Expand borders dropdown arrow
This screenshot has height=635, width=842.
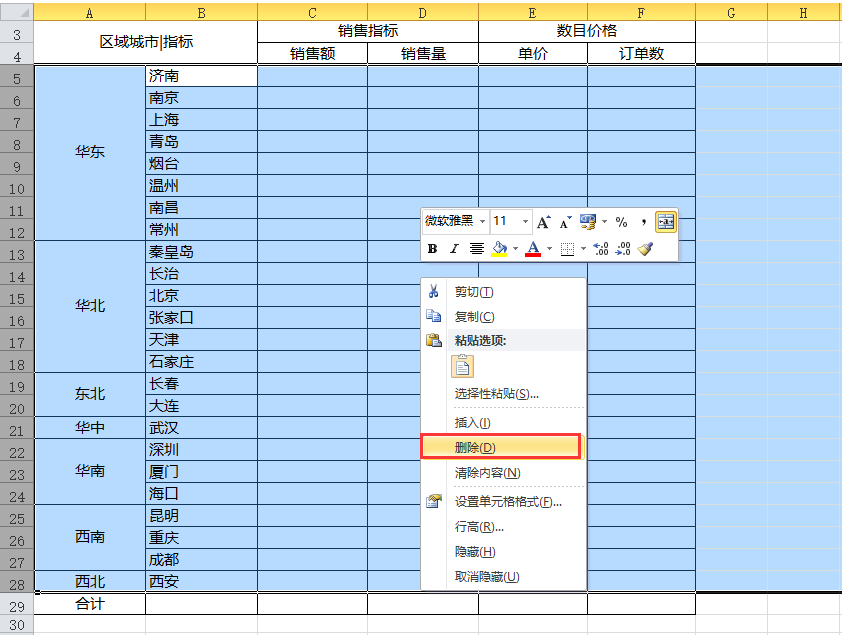(583, 249)
